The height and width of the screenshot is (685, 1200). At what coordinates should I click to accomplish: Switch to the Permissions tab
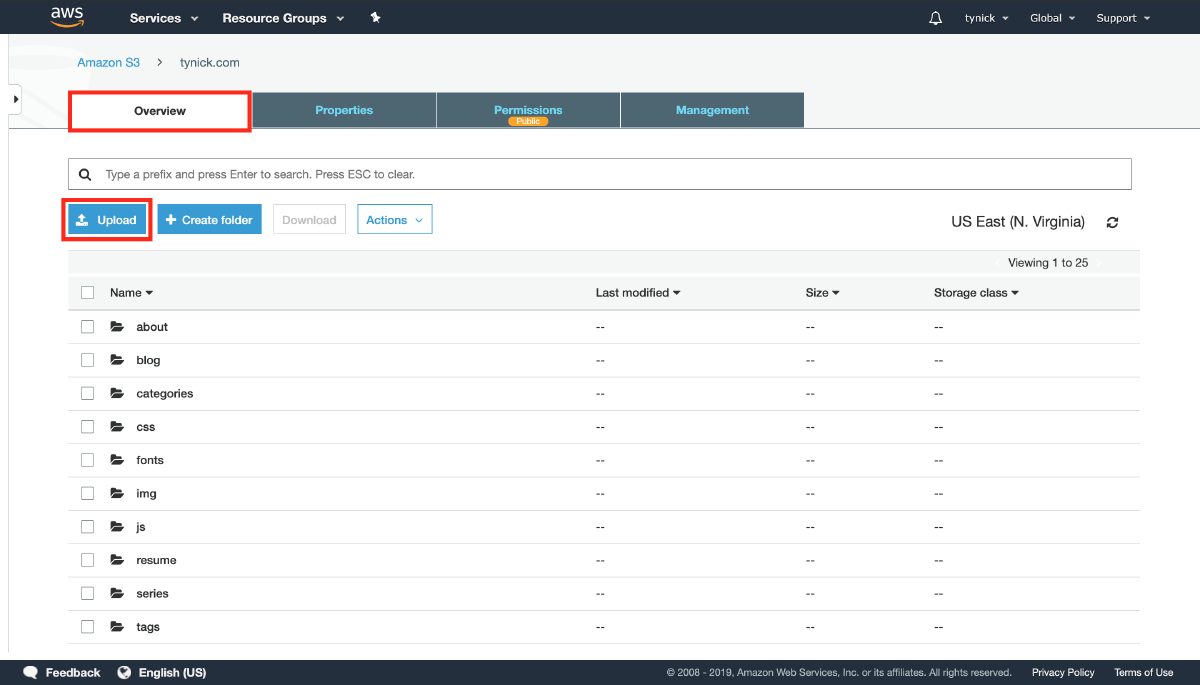(x=528, y=110)
